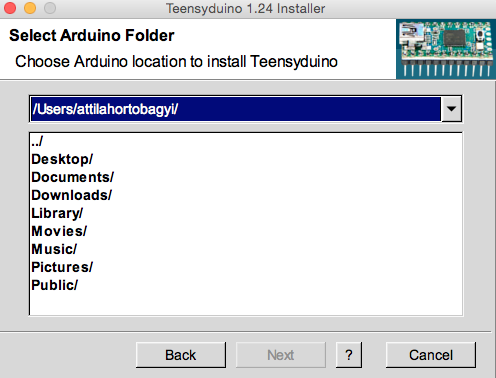This screenshot has width=496, height=378.
Task: Click the Teensy board image
Action: point(446,49)
